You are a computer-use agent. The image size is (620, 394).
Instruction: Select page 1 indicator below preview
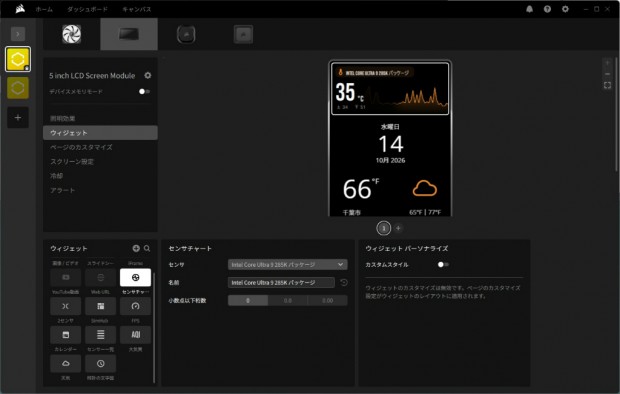384,228
